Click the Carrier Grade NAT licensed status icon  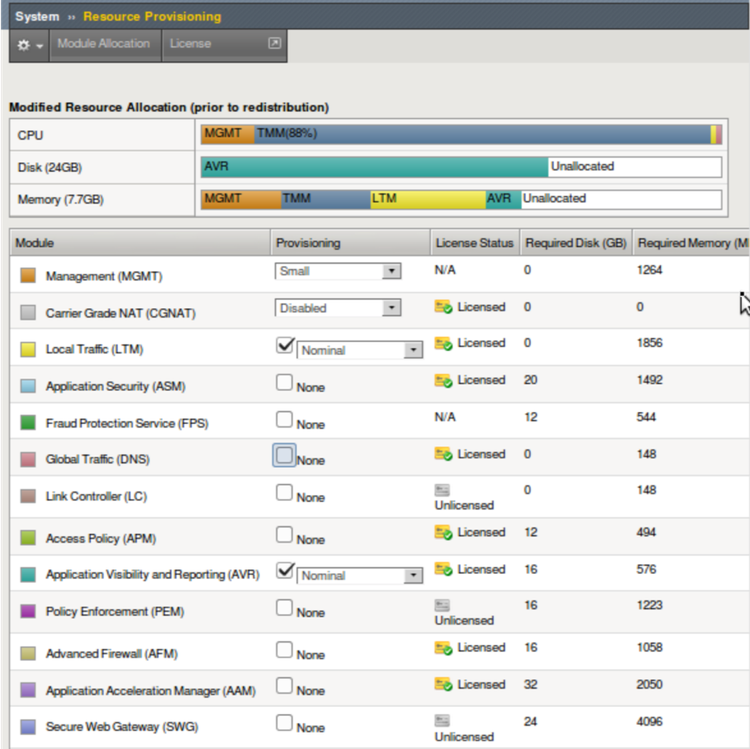(443, 307)
